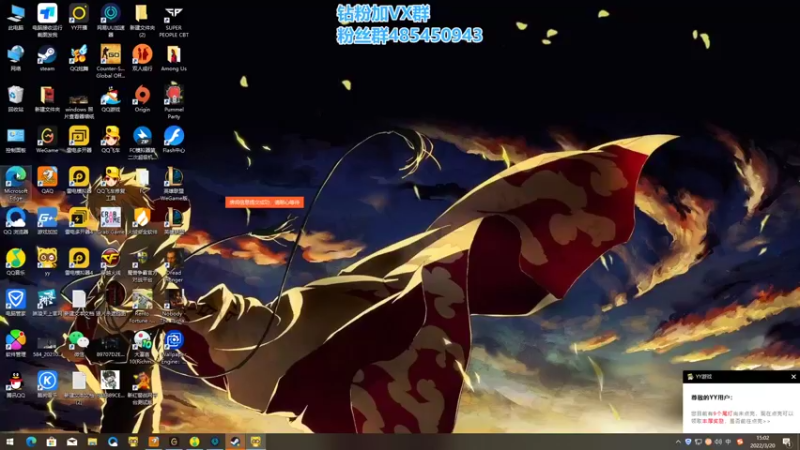
Task: Show hidden system tray icons
Action: pos(678,442)
